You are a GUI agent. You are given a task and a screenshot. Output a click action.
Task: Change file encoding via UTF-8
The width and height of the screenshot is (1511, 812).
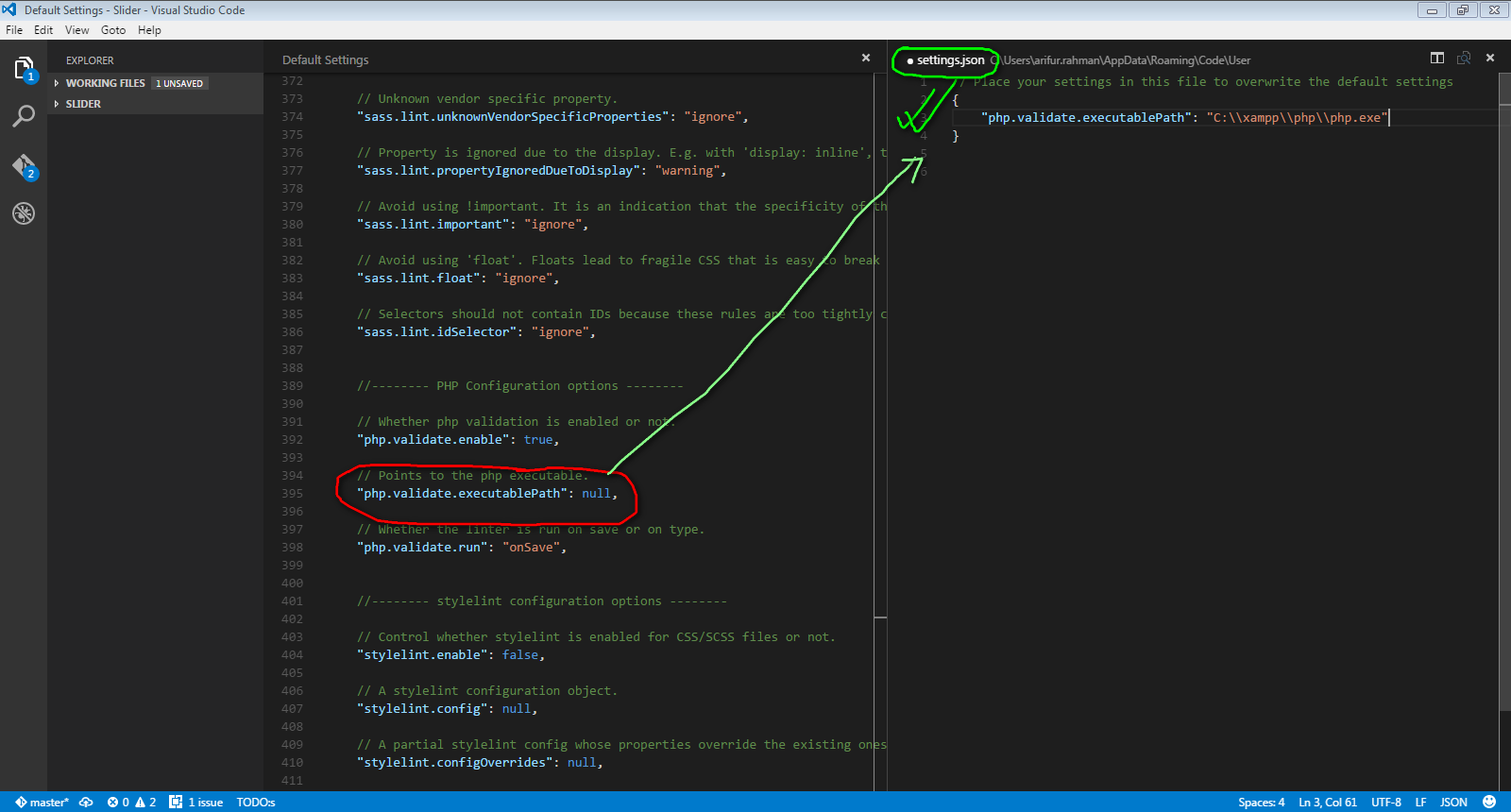coord(1386,803)
